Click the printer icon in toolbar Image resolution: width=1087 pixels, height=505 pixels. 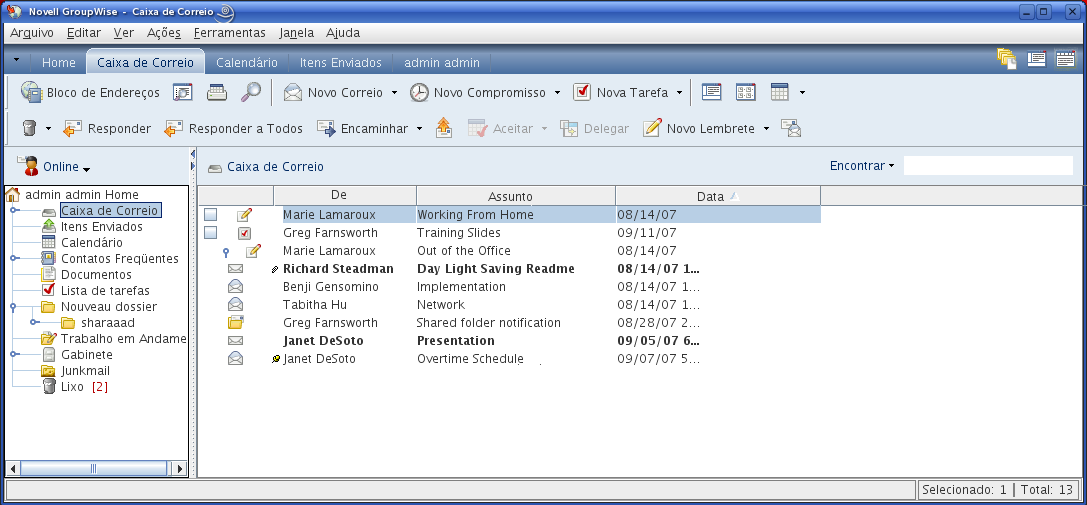click(217, 92)
